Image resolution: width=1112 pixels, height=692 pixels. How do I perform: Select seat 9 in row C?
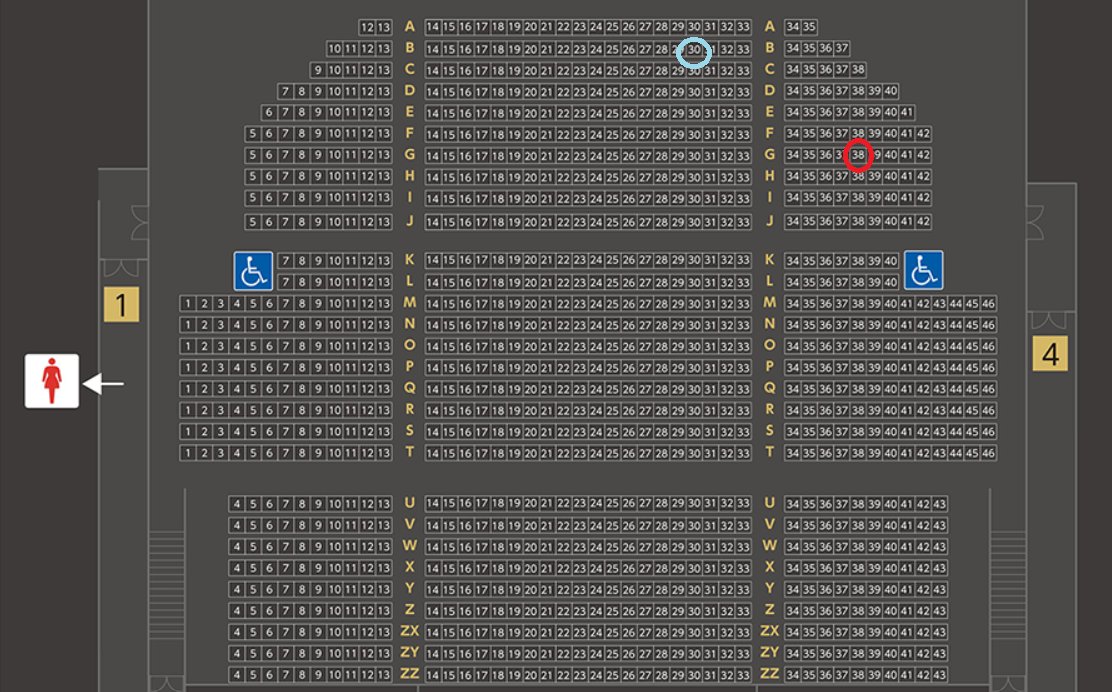pos(318,70)
